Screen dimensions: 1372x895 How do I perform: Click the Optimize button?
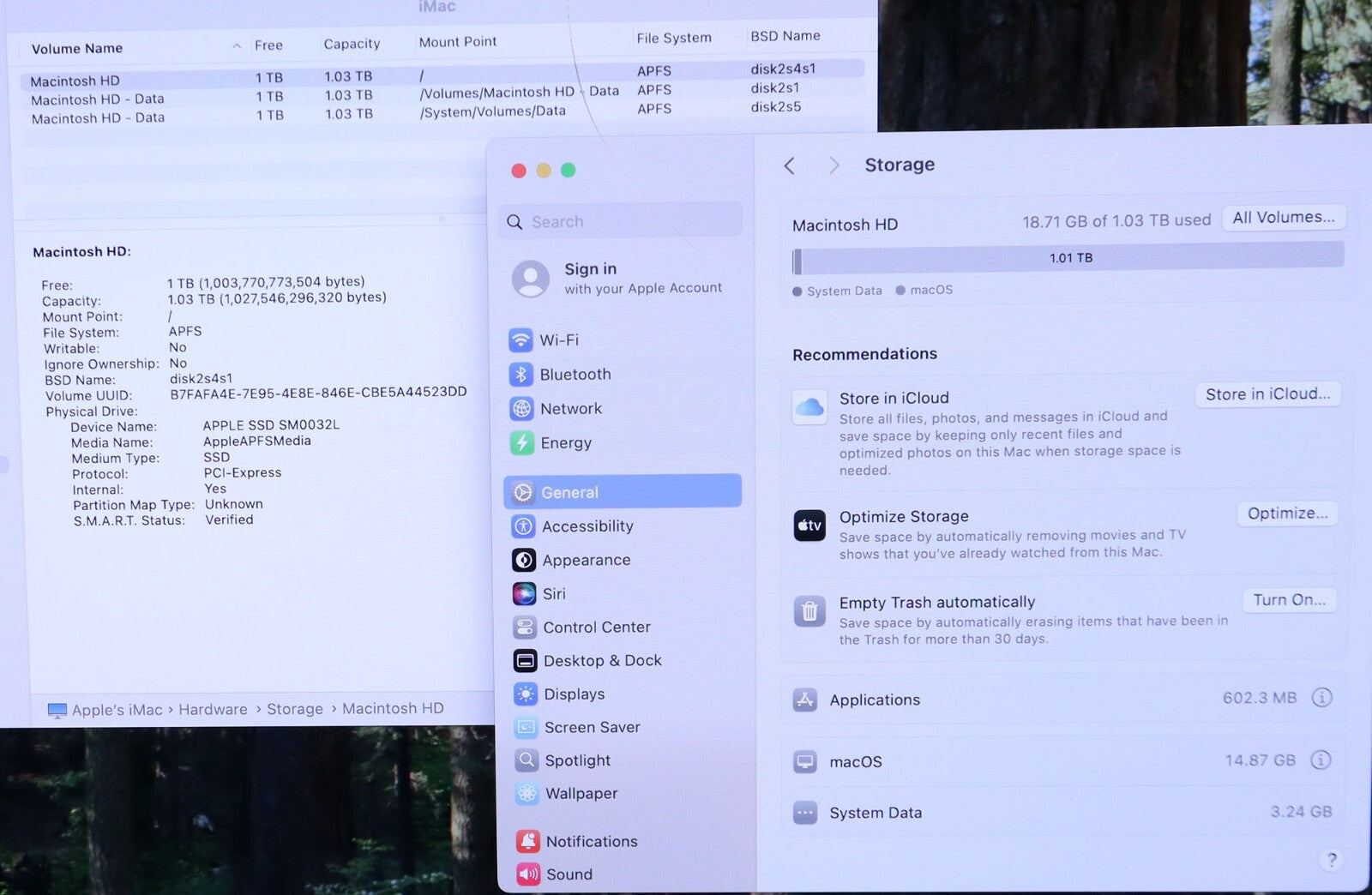point(1287,514)
